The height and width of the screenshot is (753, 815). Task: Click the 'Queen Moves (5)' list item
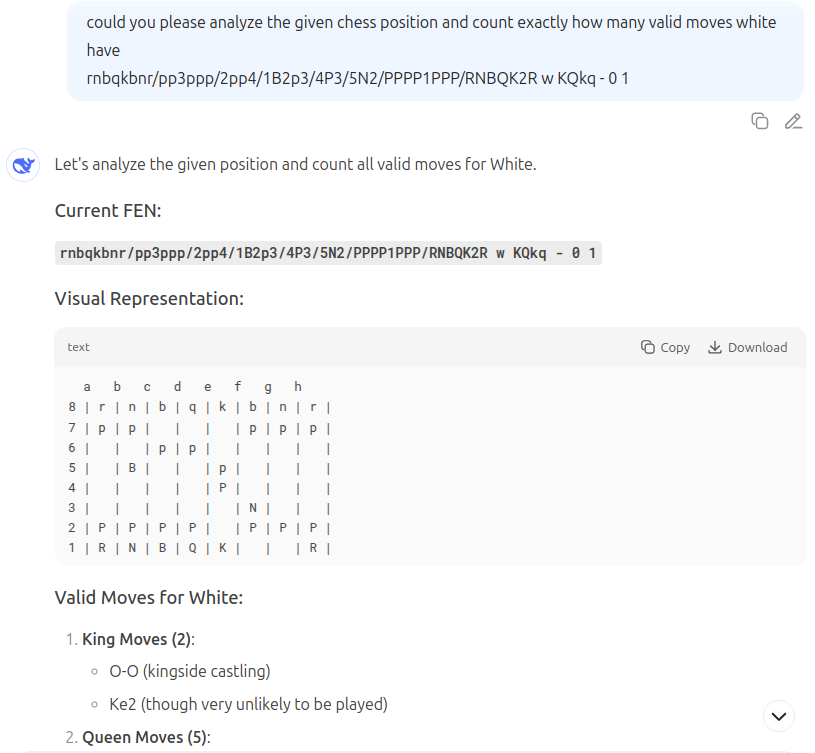click(146, 738)
